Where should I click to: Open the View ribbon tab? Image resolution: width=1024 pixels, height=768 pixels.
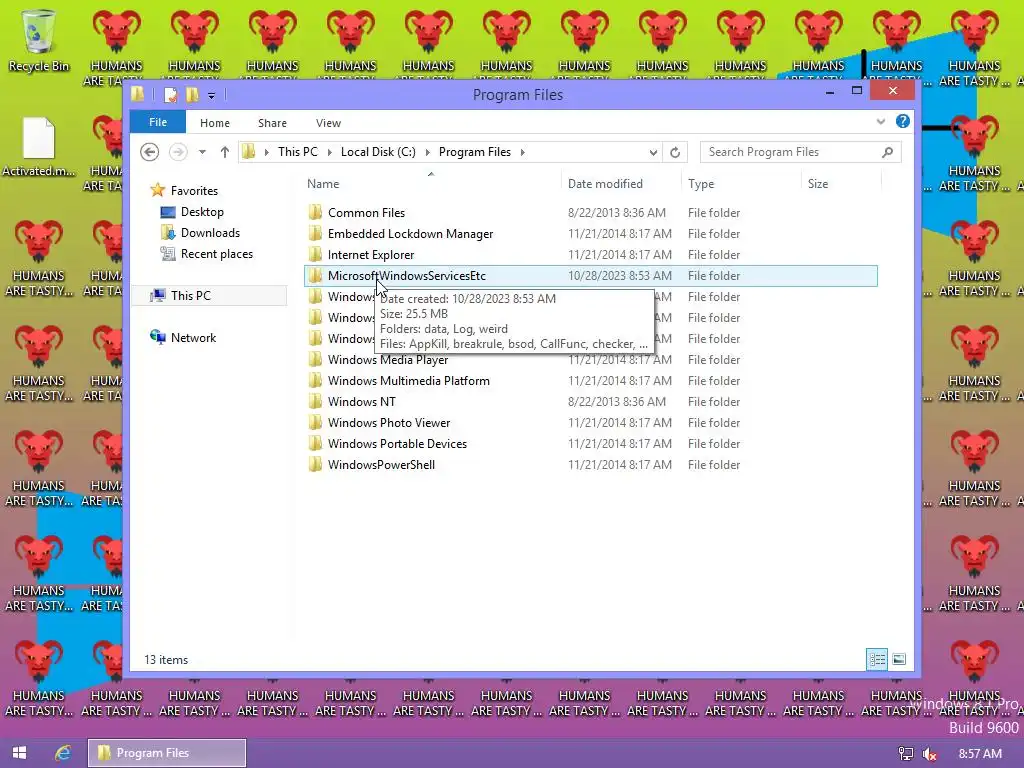click(328, 123)
